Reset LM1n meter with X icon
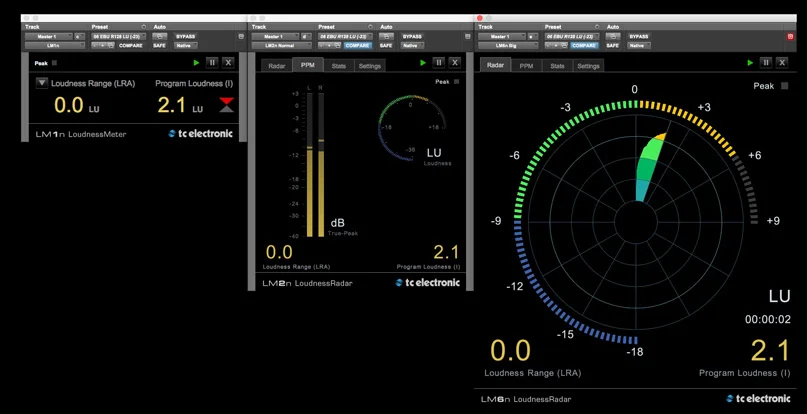 [x=229, y=63]
